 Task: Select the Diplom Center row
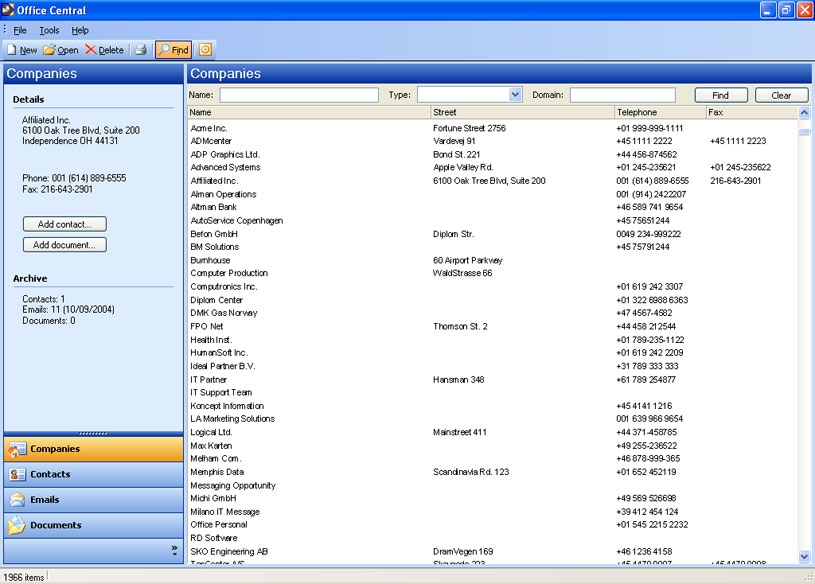[492, 300]
